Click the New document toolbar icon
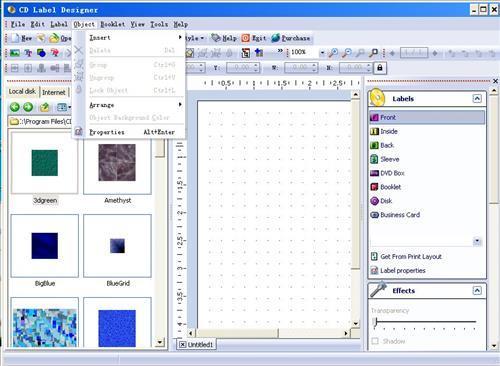Screen dimensions: 500x366 (15, 38)
